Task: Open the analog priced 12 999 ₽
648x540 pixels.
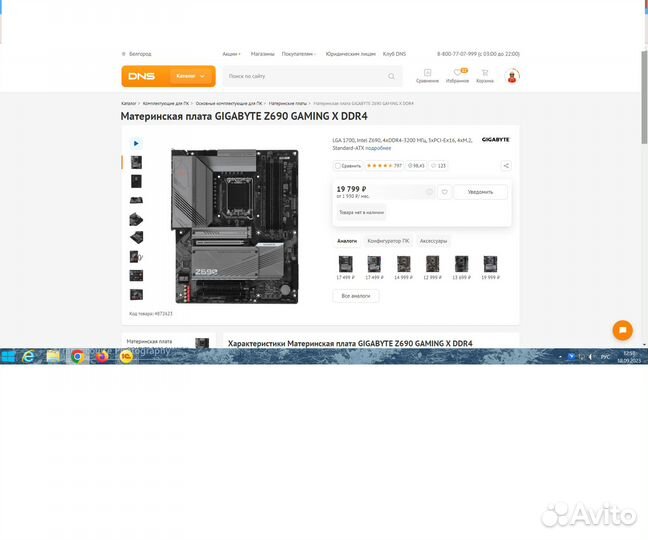Action: click(x=432, y=267)
